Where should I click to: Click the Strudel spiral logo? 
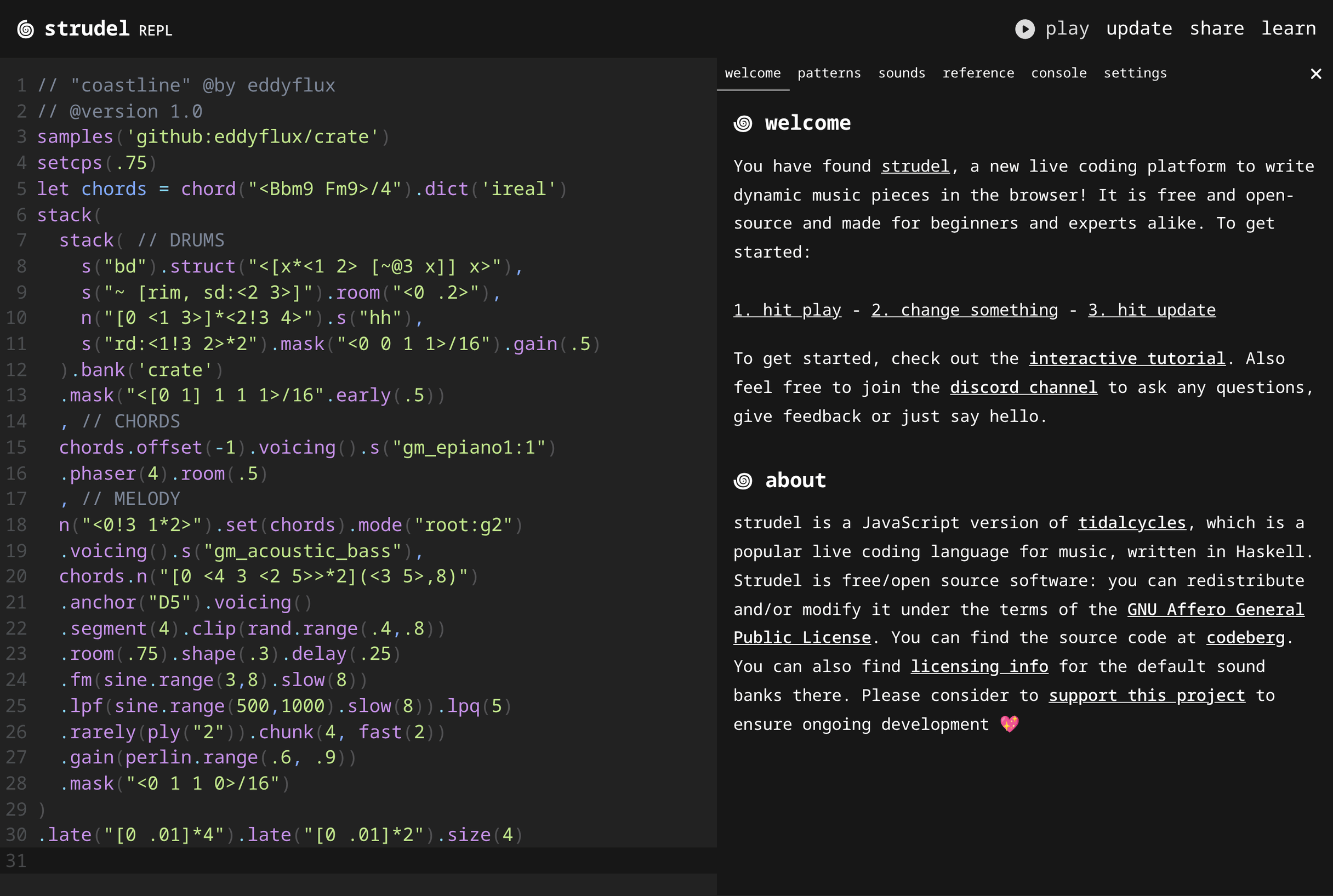(25, 29)
